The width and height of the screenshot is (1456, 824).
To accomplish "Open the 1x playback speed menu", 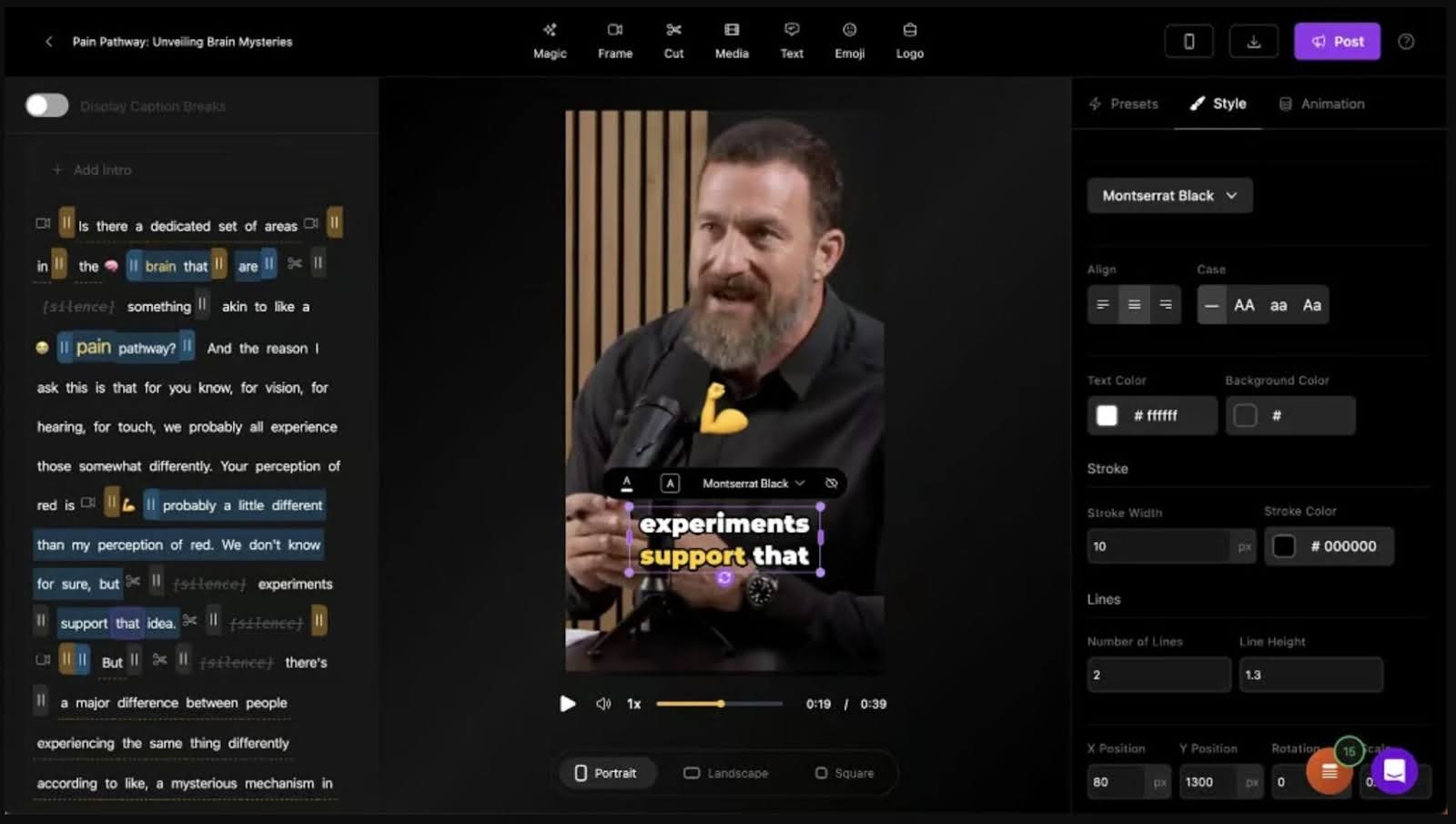I will (634, 704).
